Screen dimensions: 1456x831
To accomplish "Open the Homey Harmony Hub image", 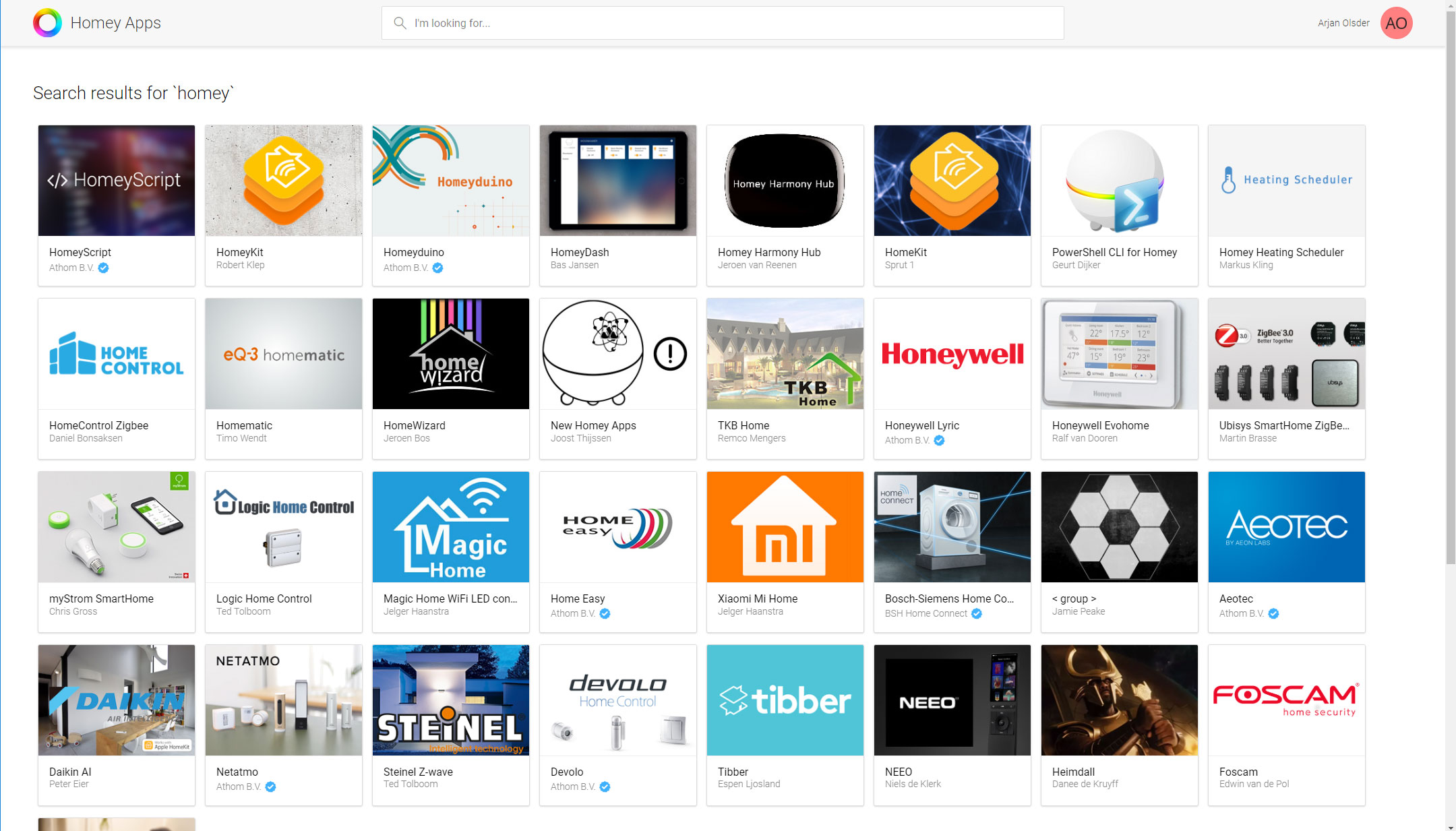I will (785, 181).
